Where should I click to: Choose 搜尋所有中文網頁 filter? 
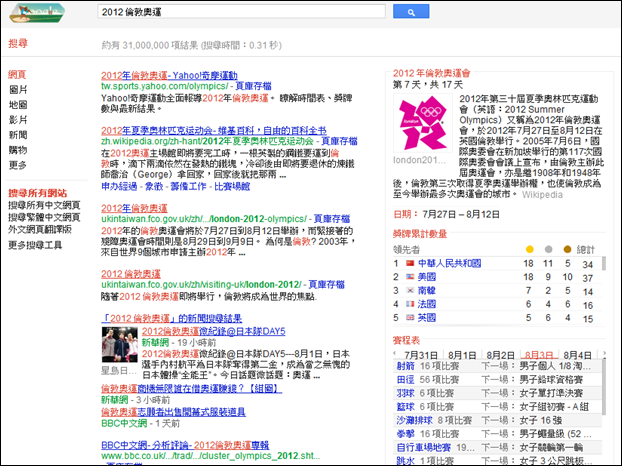pos(44,205)
